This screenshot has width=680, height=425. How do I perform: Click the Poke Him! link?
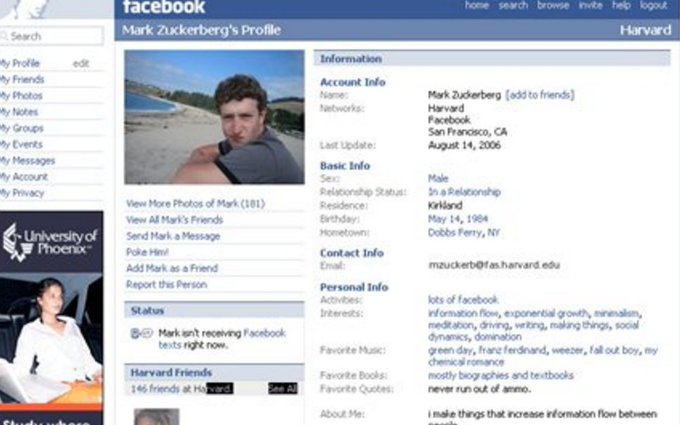coord(147,252)
